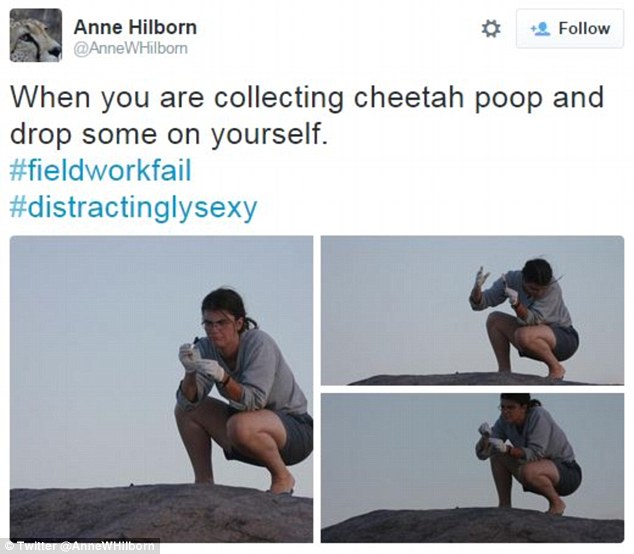Click the person-plus icon on Follow
The width and height of the screenshot is (634, 554).
click(x=540, y=29)
